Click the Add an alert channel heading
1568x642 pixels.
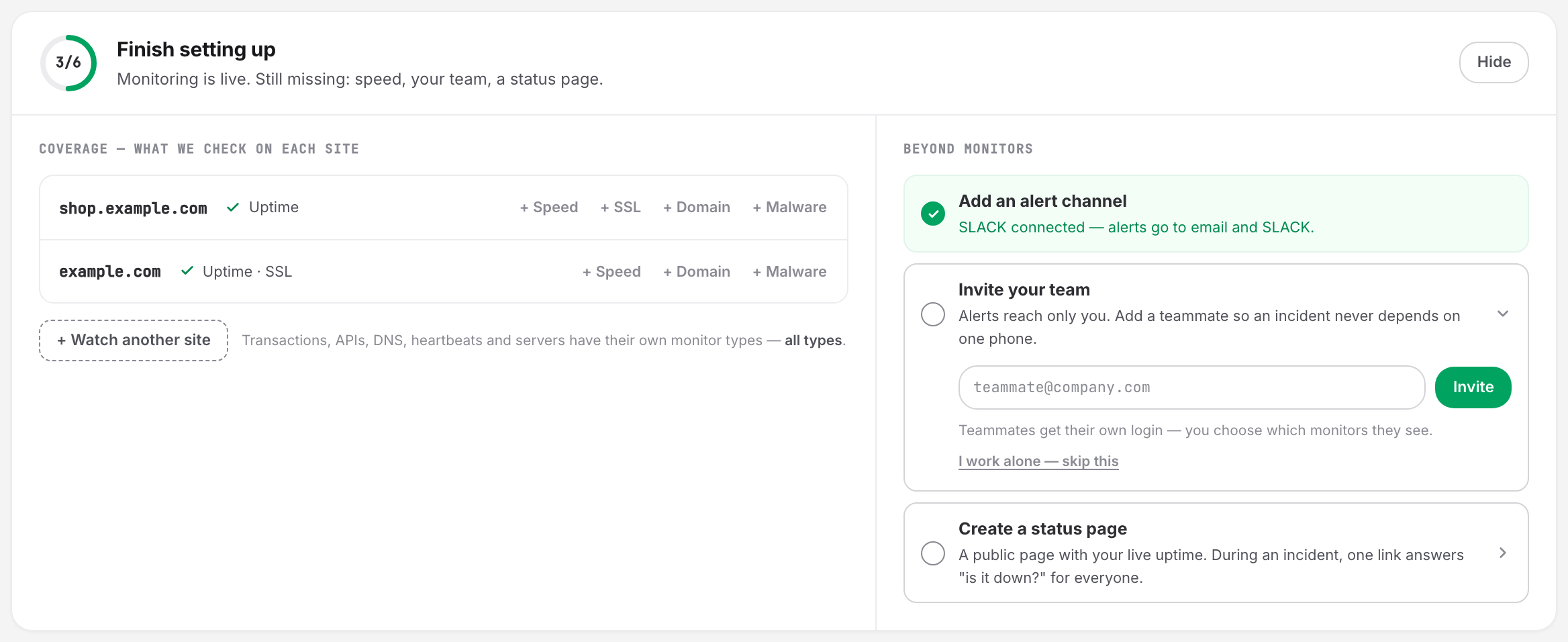1042,201
